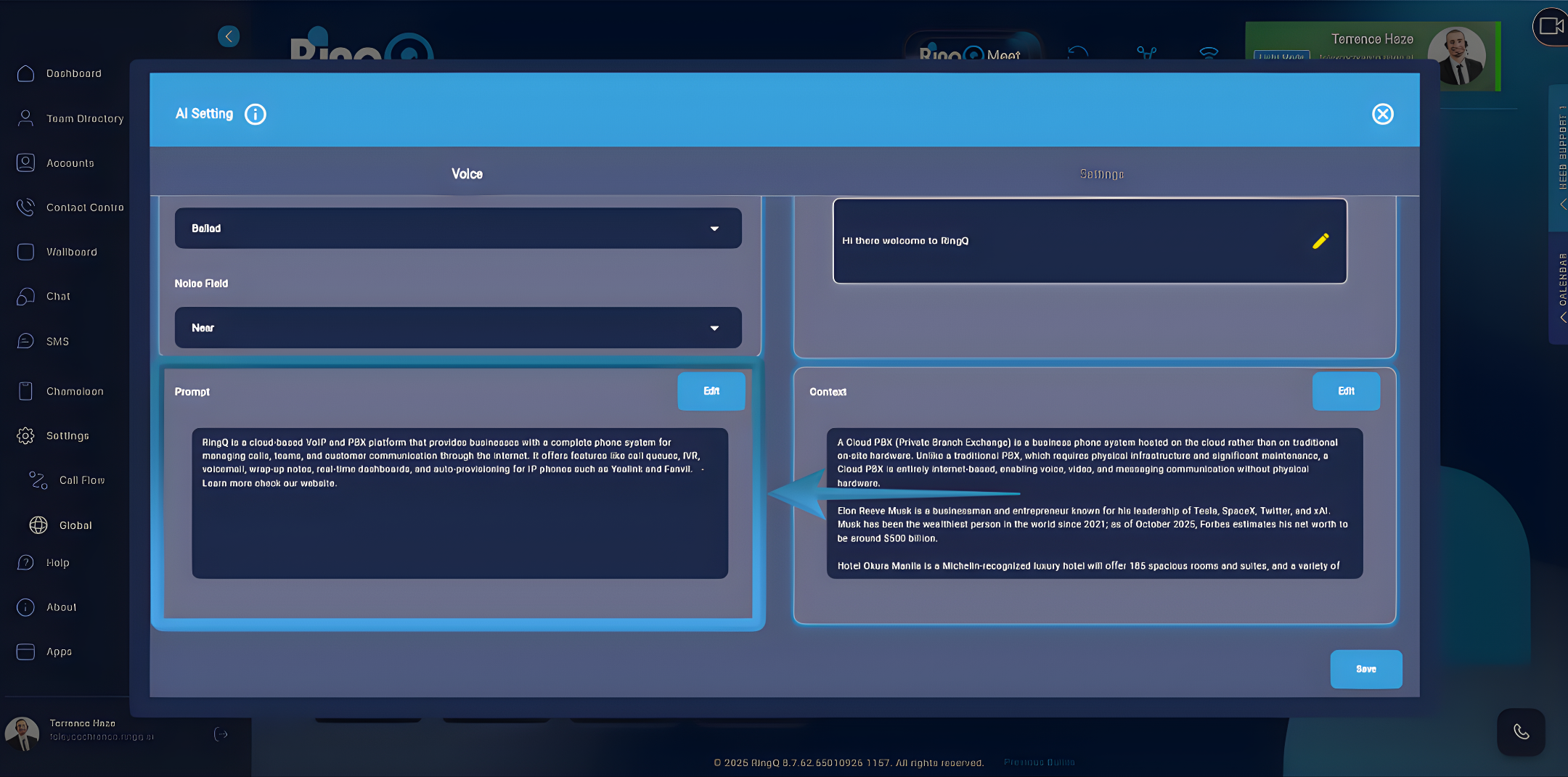Viewport: 1568px width, 777px height.
Task: Open the AI Setting info tooltip
Action: coord(255,114)
